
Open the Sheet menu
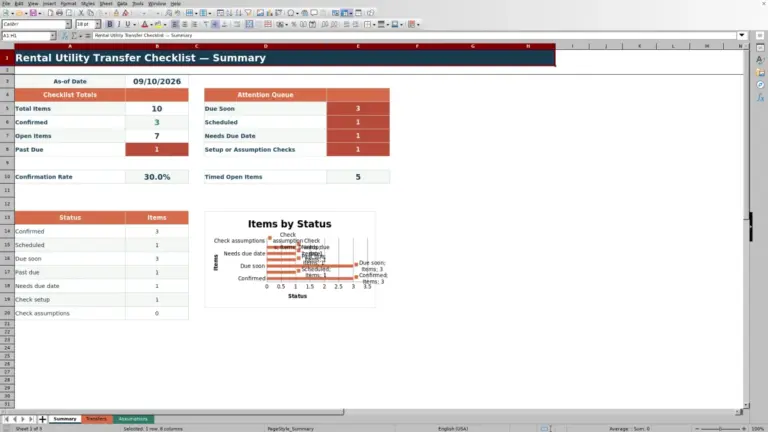click(x=106, y=3)
